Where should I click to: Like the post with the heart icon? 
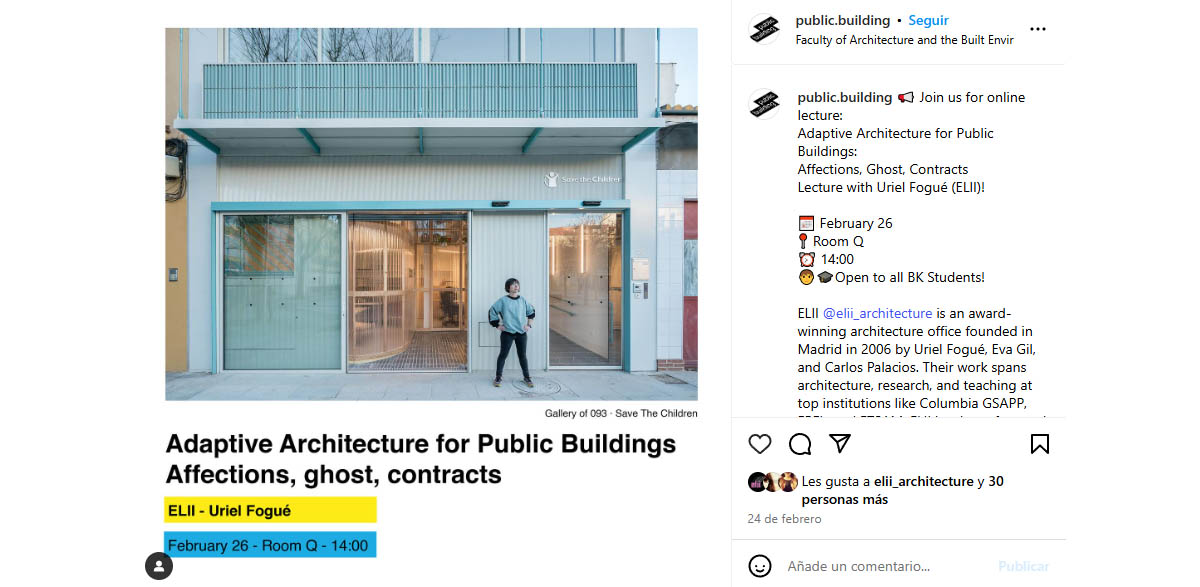(x=760, y=444)
